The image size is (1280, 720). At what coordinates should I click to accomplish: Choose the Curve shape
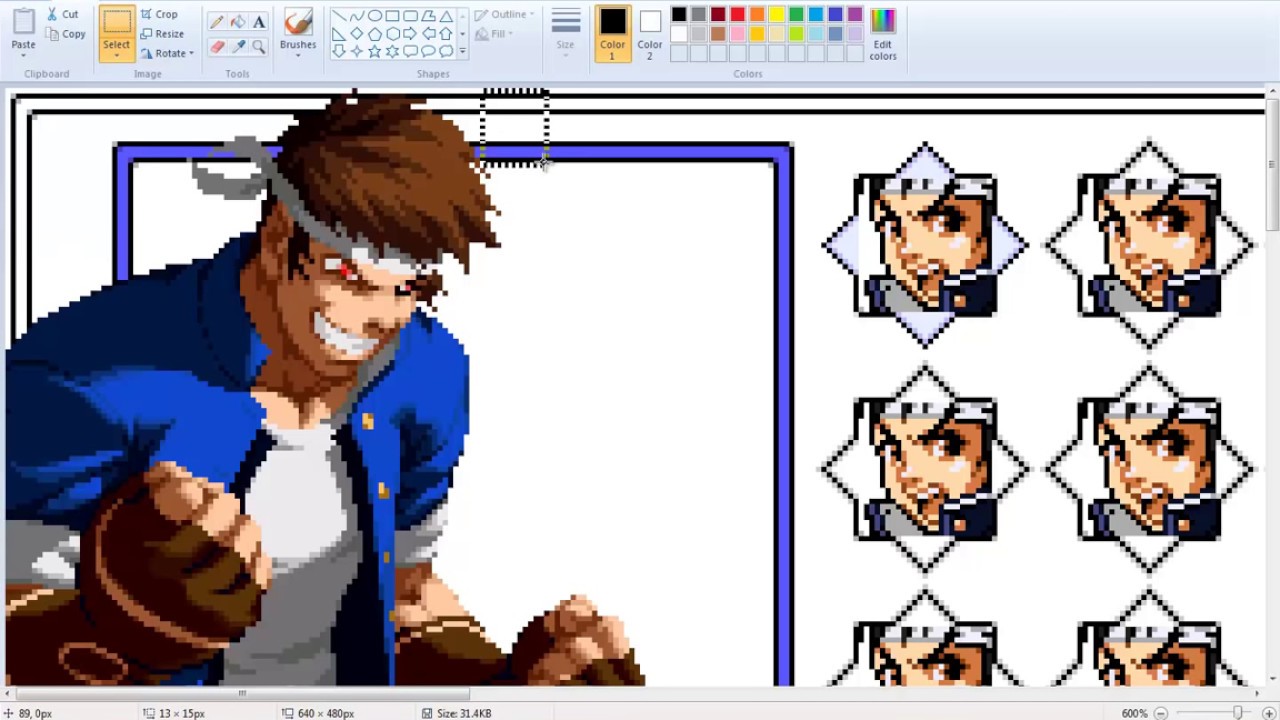[x=357, y=16]
